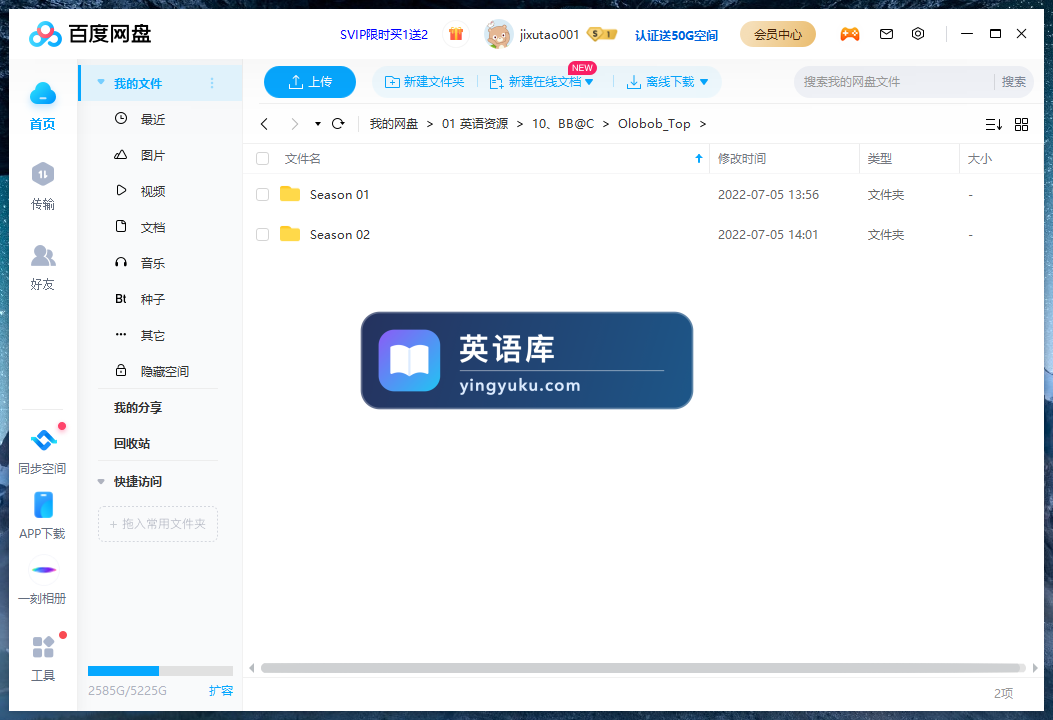The width and height of the screenshot is (1053, 720).
Task: Go back with the left arrow
Action: (264, 124)
